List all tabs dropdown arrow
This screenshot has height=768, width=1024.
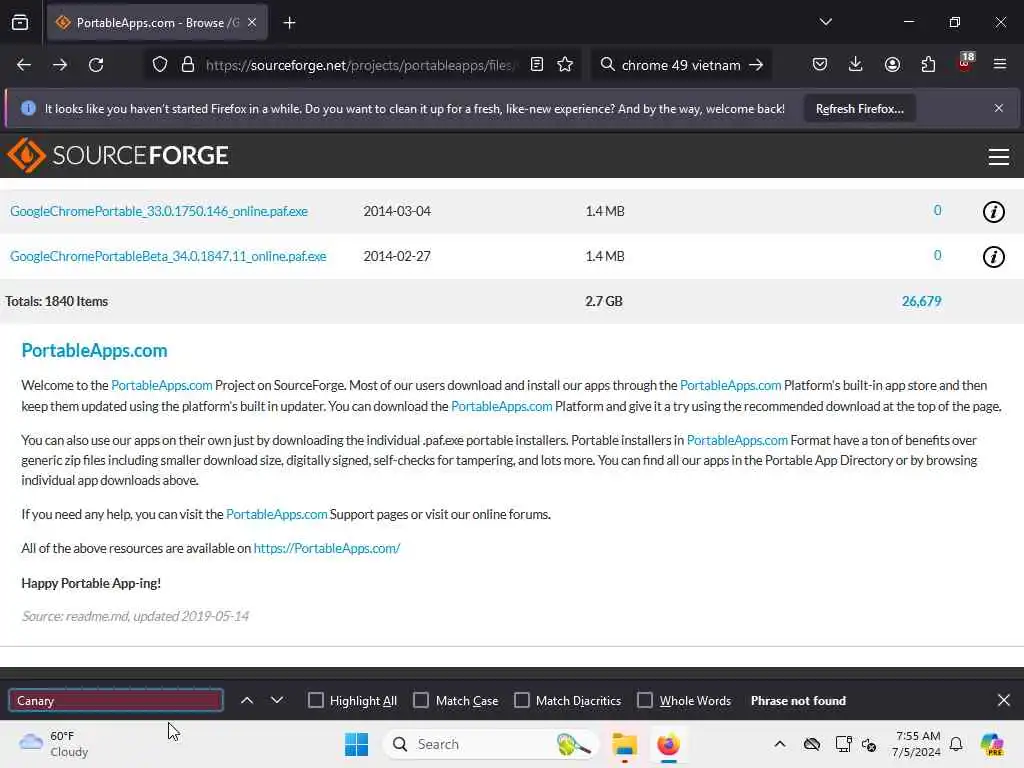825,22
